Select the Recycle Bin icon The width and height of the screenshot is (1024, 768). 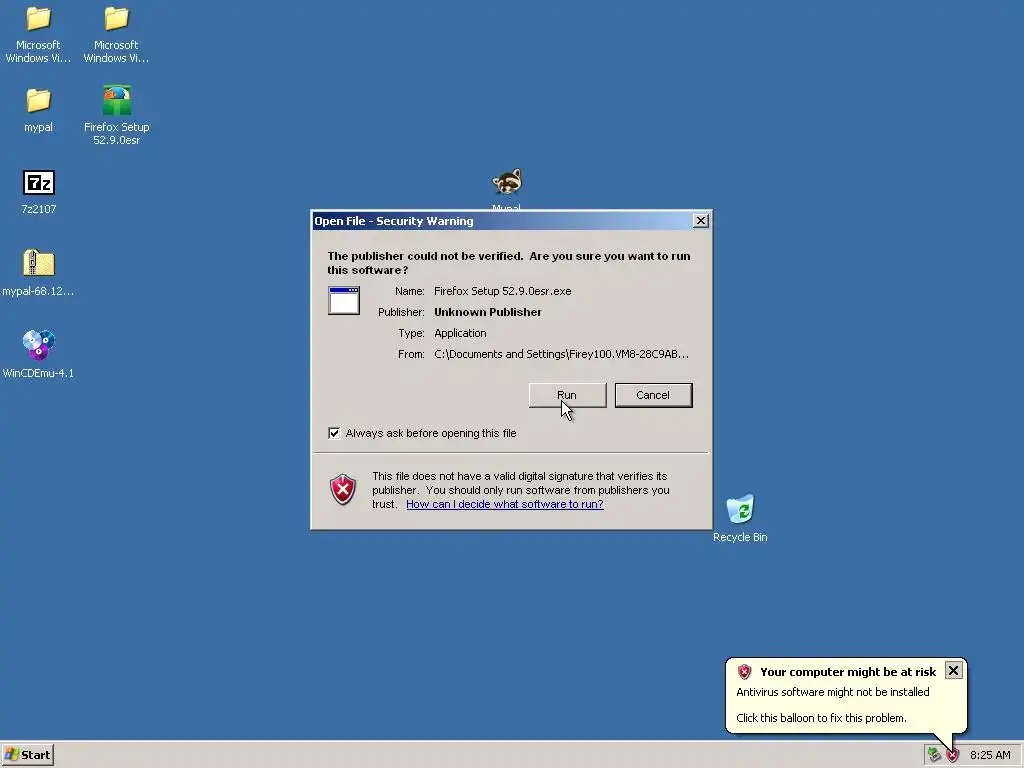[x=740, y=509]
